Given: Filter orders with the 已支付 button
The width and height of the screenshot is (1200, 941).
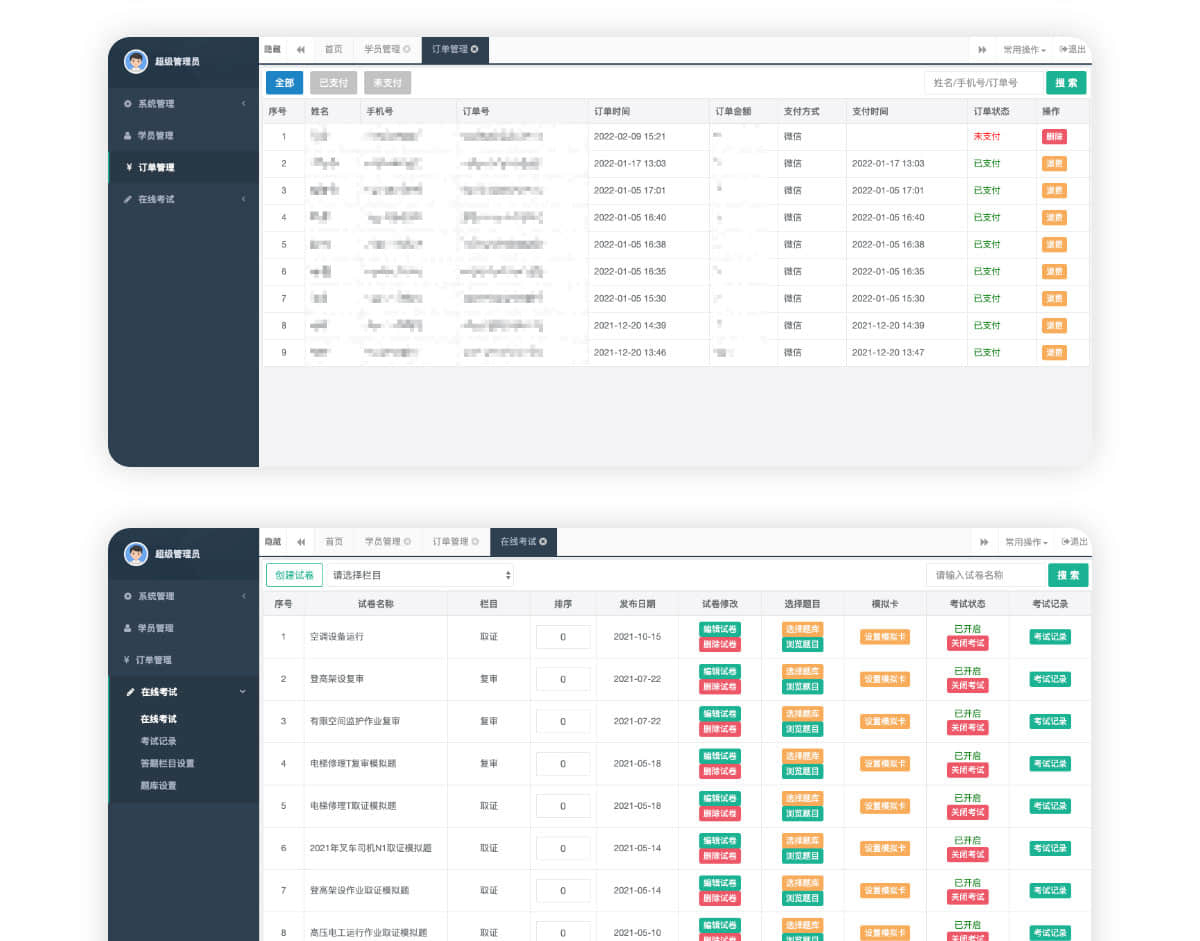Looking at the screenshot, I should click(333, 83).
